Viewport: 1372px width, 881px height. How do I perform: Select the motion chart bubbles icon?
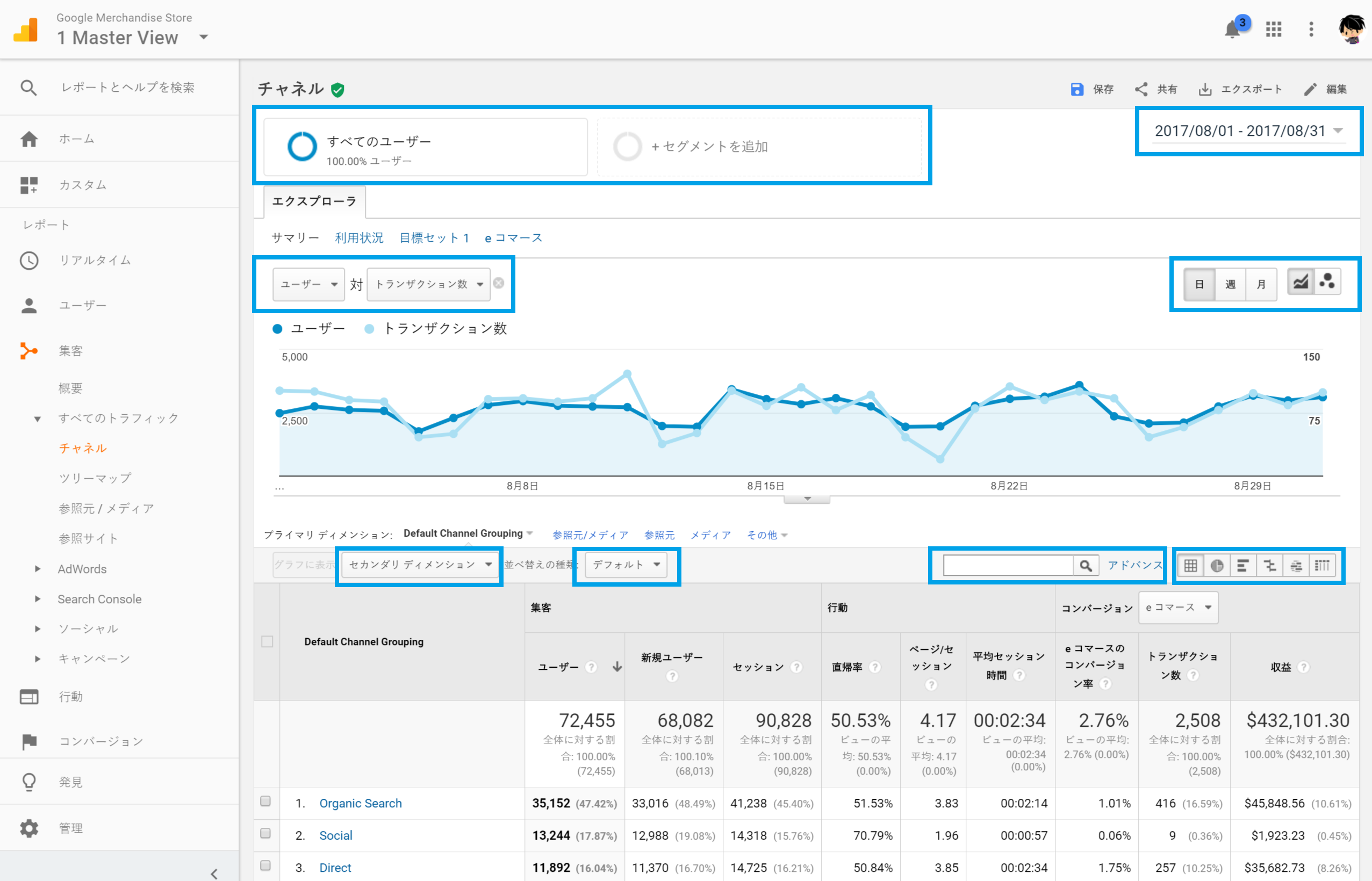1327,282
